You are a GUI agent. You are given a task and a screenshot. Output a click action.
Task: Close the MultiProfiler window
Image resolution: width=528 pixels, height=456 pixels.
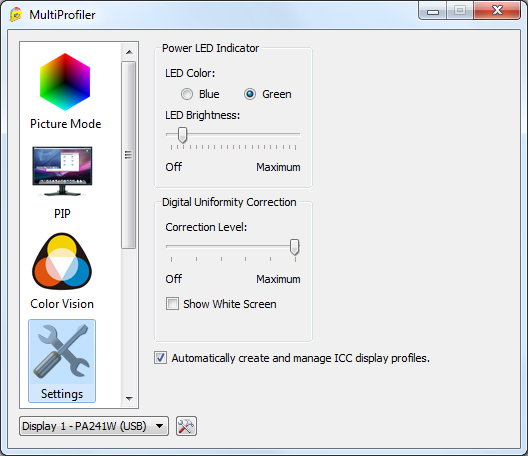[497, 10]
